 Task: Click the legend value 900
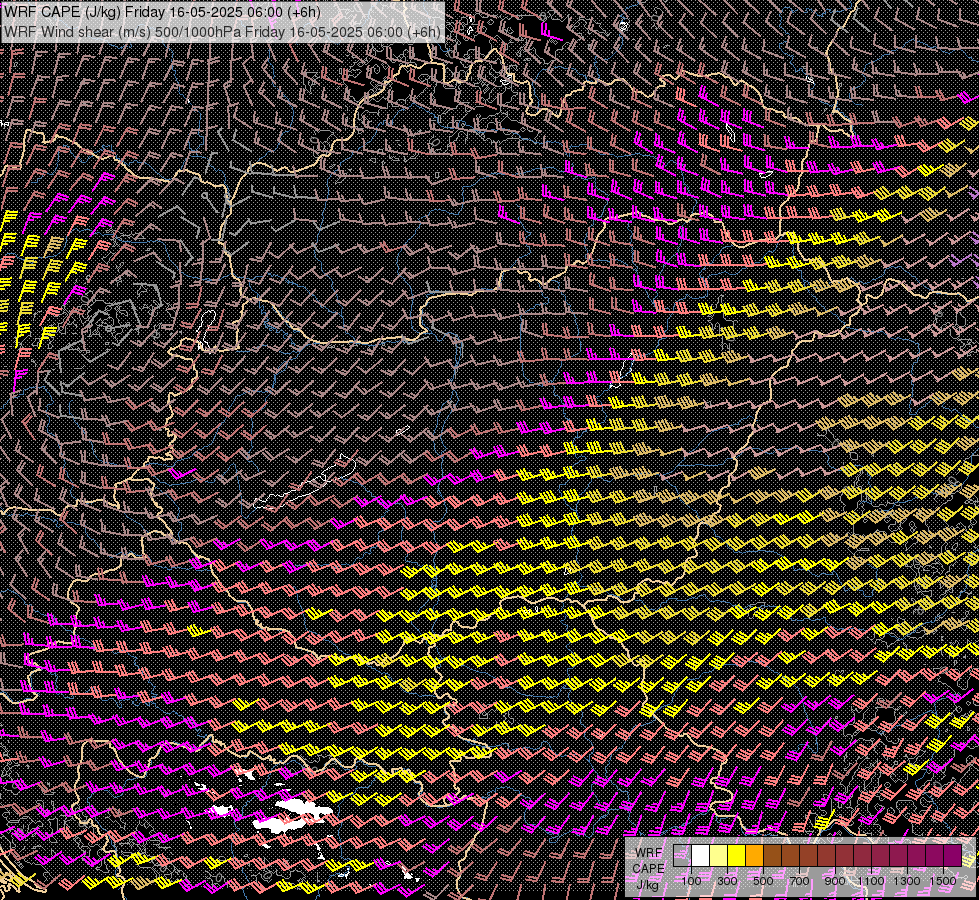[835, 881]
